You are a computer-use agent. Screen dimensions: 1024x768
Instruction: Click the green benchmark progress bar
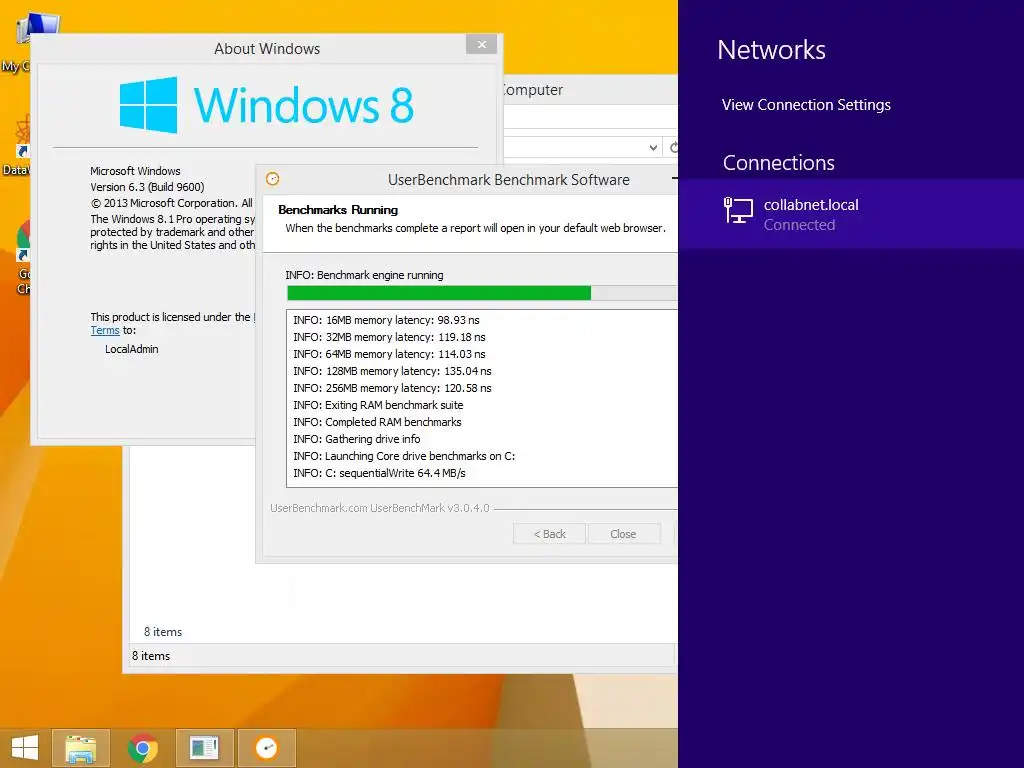click(439, 293)
